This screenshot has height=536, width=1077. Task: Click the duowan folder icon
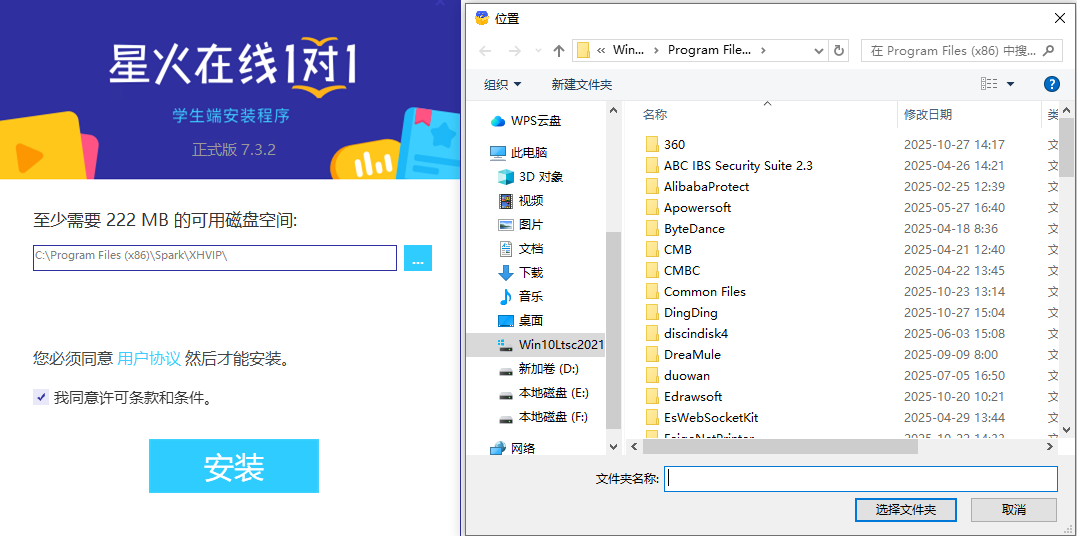653,375
